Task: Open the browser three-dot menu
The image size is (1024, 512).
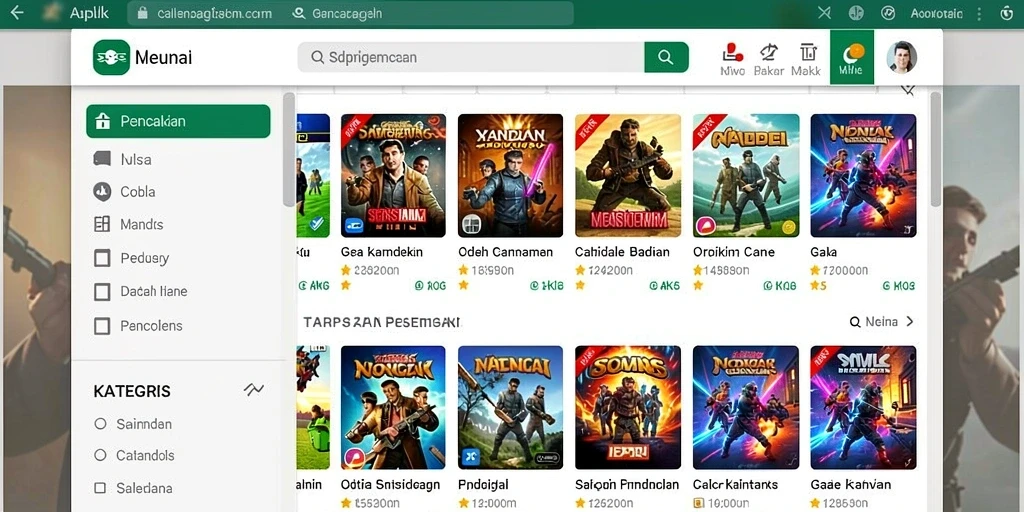Action: tap(979, 14)
